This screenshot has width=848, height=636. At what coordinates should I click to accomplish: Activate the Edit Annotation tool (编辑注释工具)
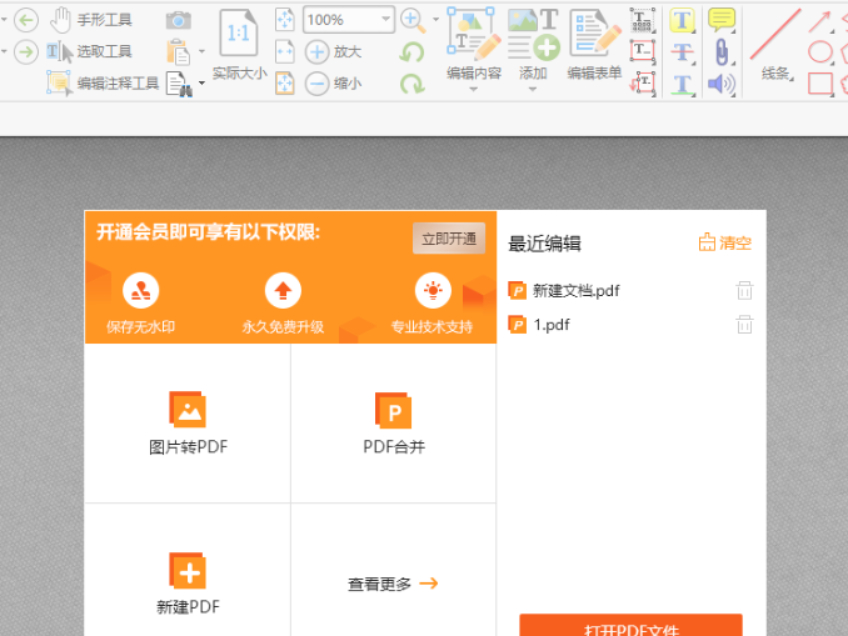click(x=103, y=83)
